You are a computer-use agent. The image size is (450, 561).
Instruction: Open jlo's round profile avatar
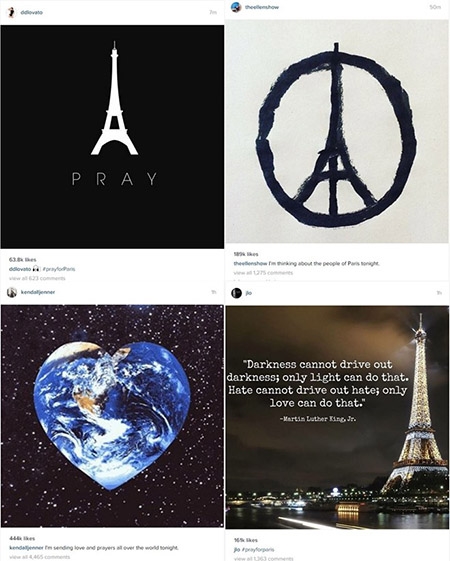click(x=236, y=293)
